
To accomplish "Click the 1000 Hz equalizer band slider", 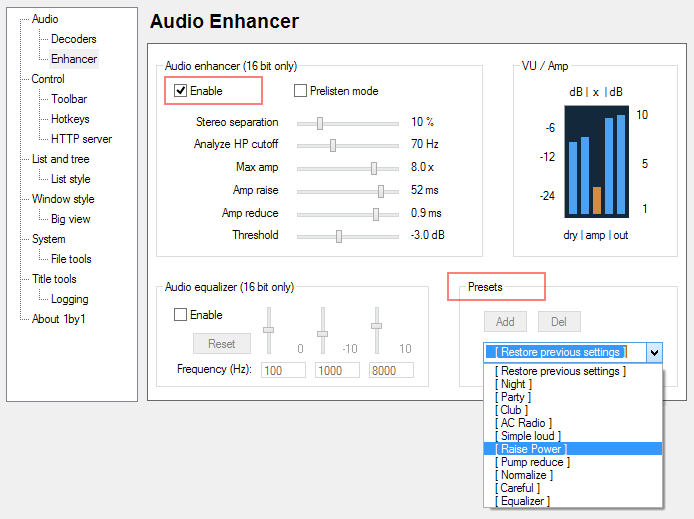I will coord(323,331).
